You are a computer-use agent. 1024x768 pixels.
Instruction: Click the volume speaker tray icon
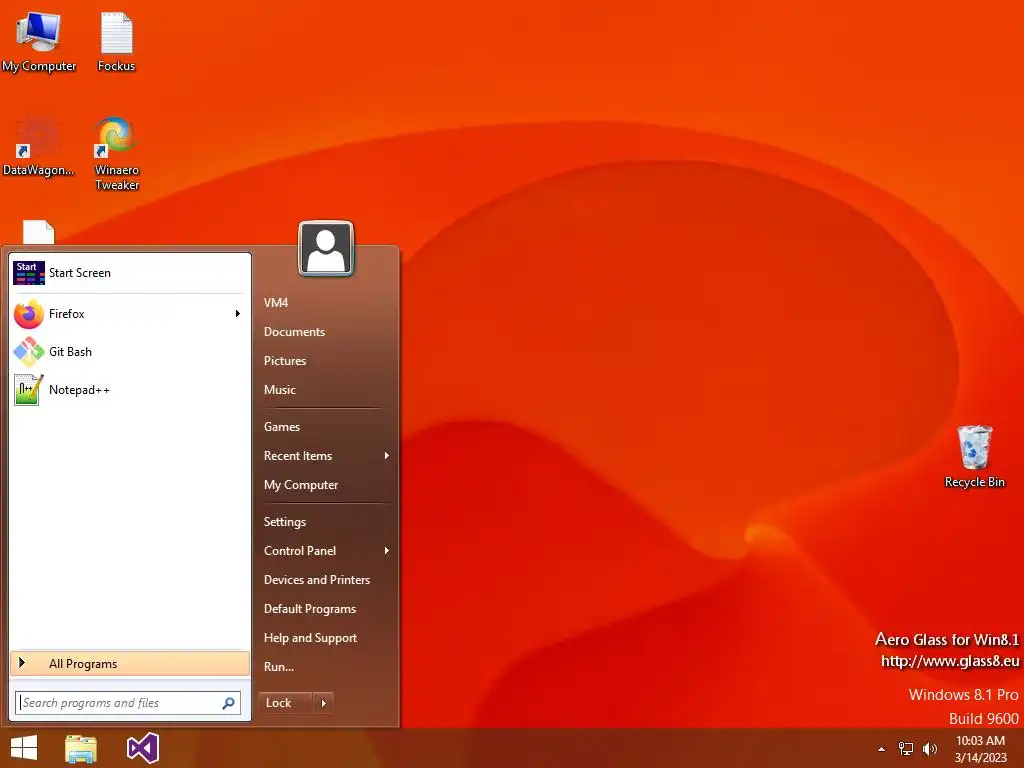(929, 749)
